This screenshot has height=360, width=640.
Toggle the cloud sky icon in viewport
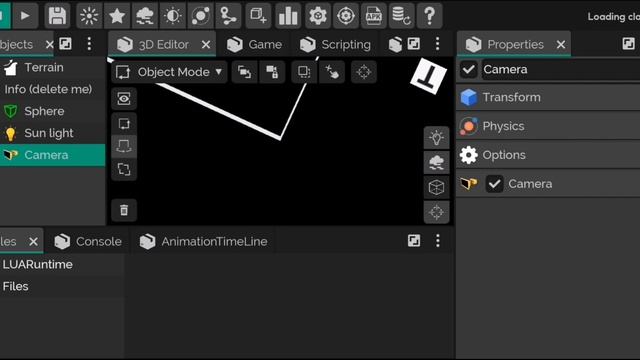[x=436, y=162]
